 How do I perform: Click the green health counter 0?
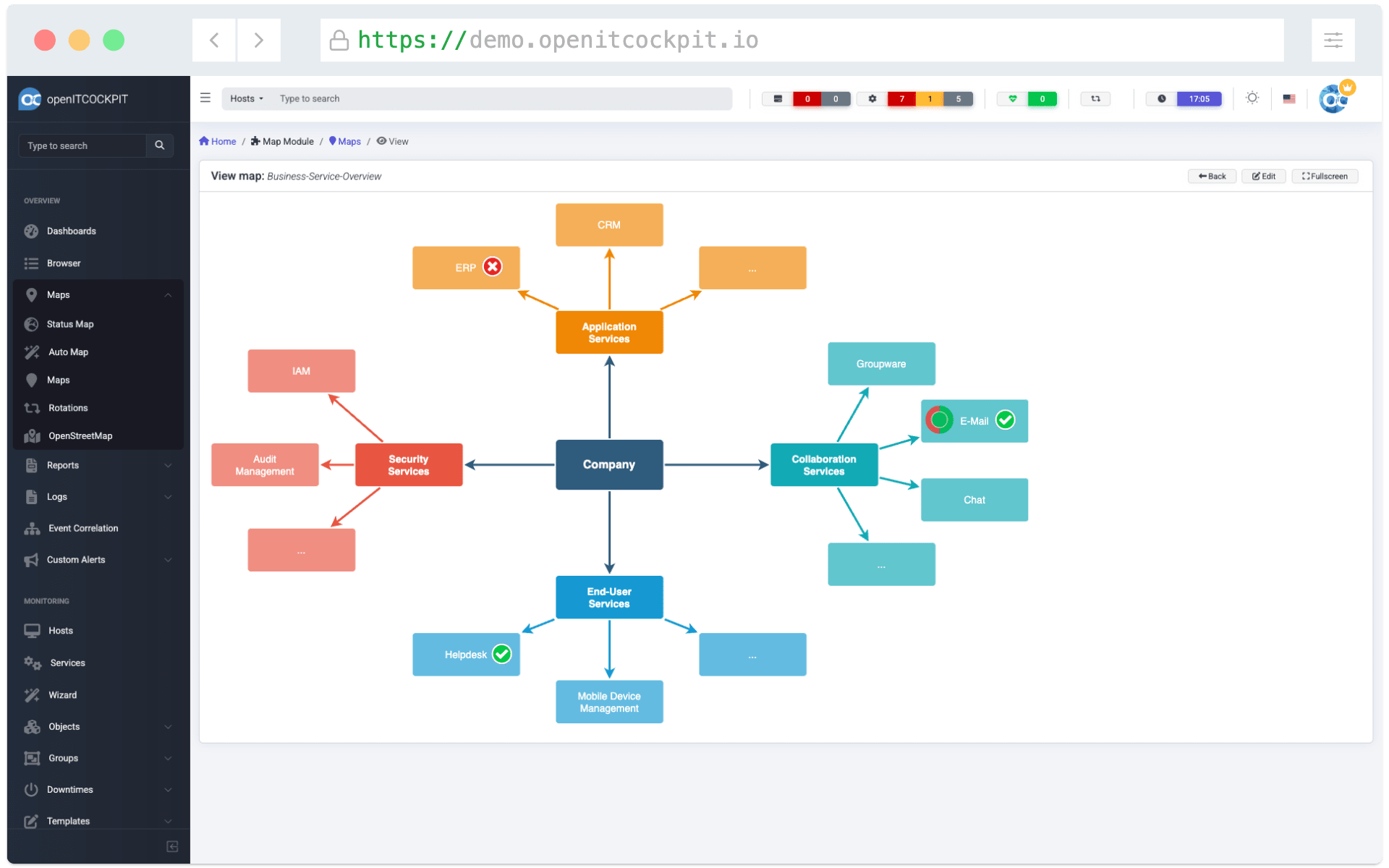click(1042, 99)
